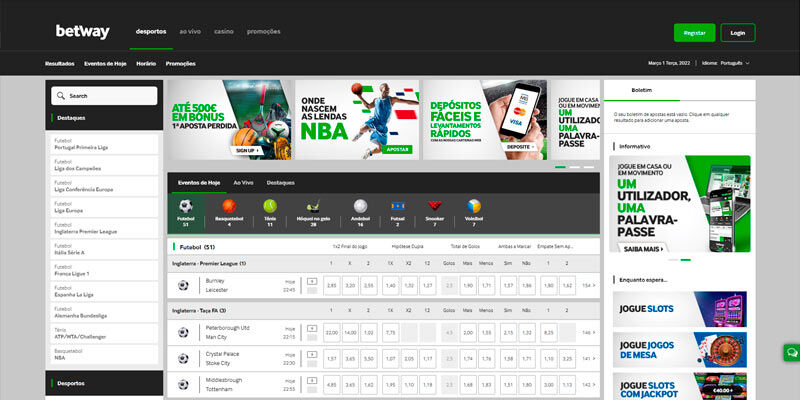Open the Jogue Slots promo thumbnail
The height and width of the screenshot is (400, 800).
(x=680, y=309)
